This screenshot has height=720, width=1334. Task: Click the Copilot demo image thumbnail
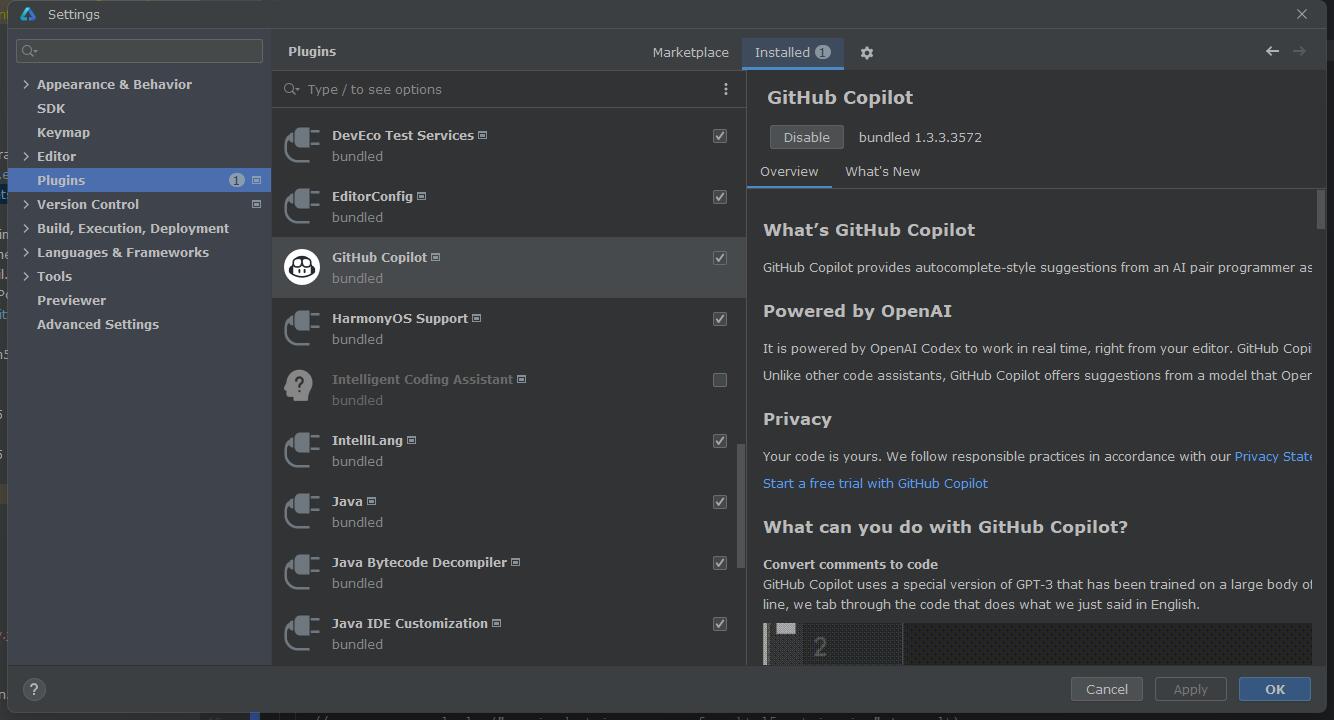click(1037, 644)
